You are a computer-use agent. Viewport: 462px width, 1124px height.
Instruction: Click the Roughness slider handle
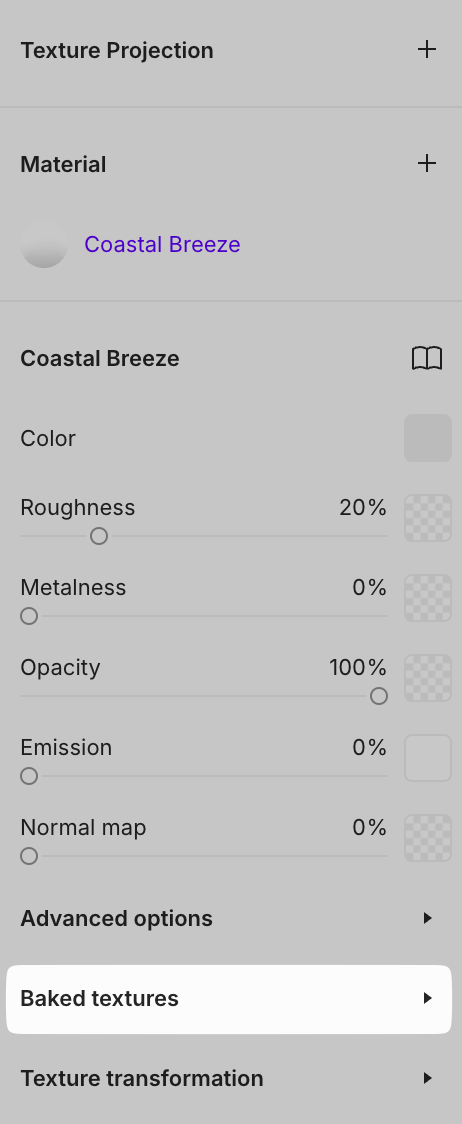[99, 536]
